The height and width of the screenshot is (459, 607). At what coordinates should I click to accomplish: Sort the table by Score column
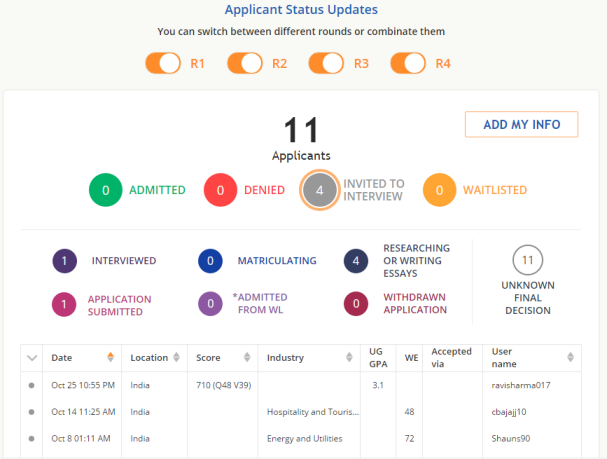(244, 358)
